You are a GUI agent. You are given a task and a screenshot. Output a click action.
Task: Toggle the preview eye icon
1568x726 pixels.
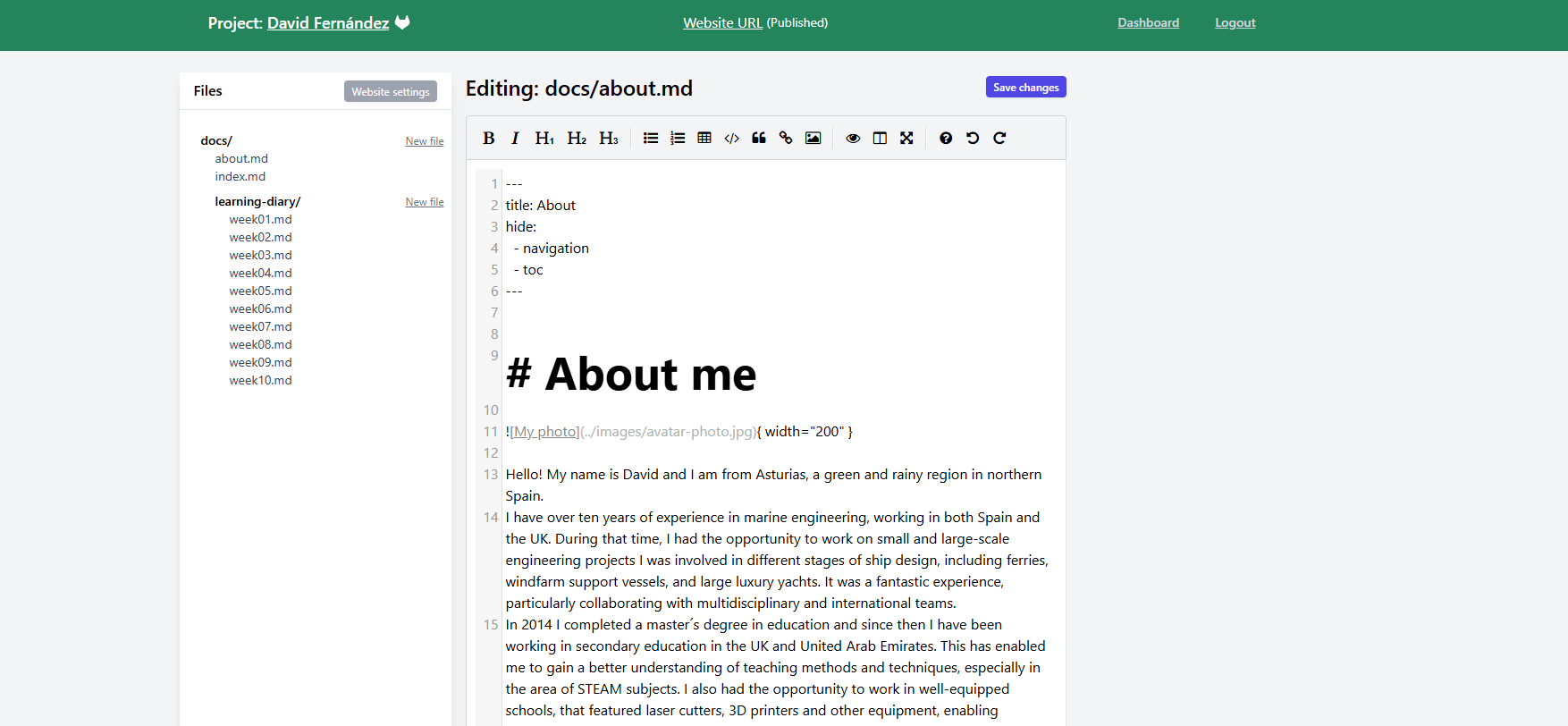853,138
